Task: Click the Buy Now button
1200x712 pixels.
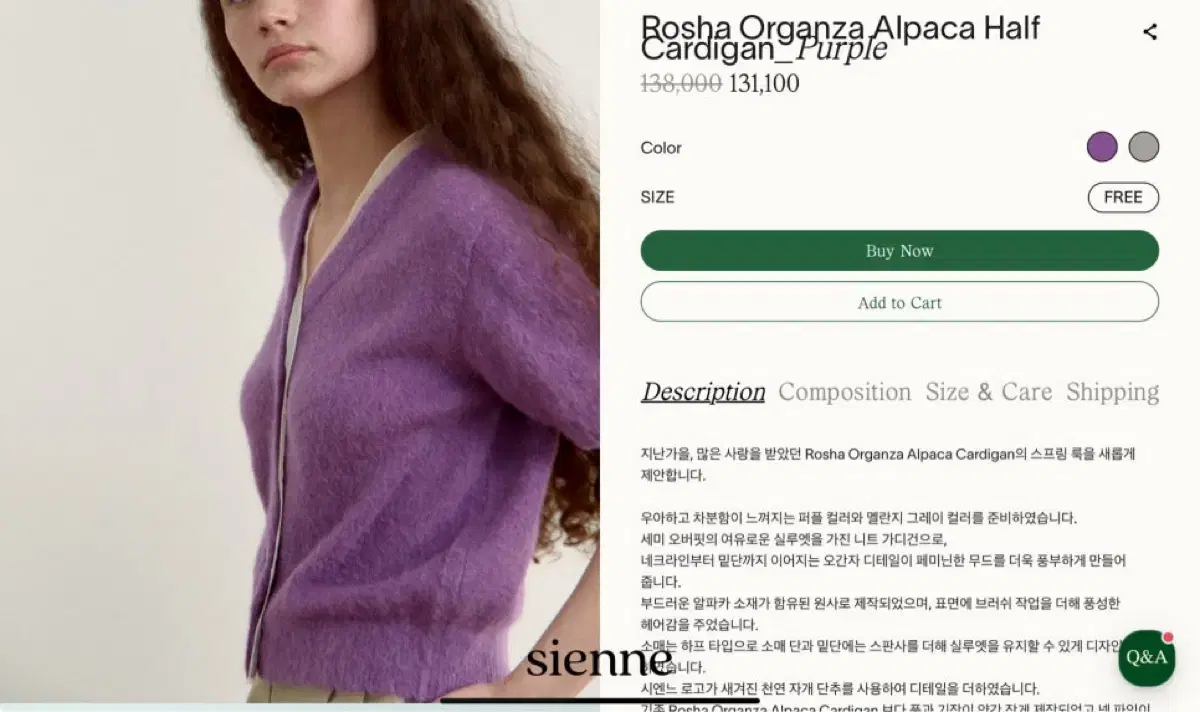Action: click(900, 250)
